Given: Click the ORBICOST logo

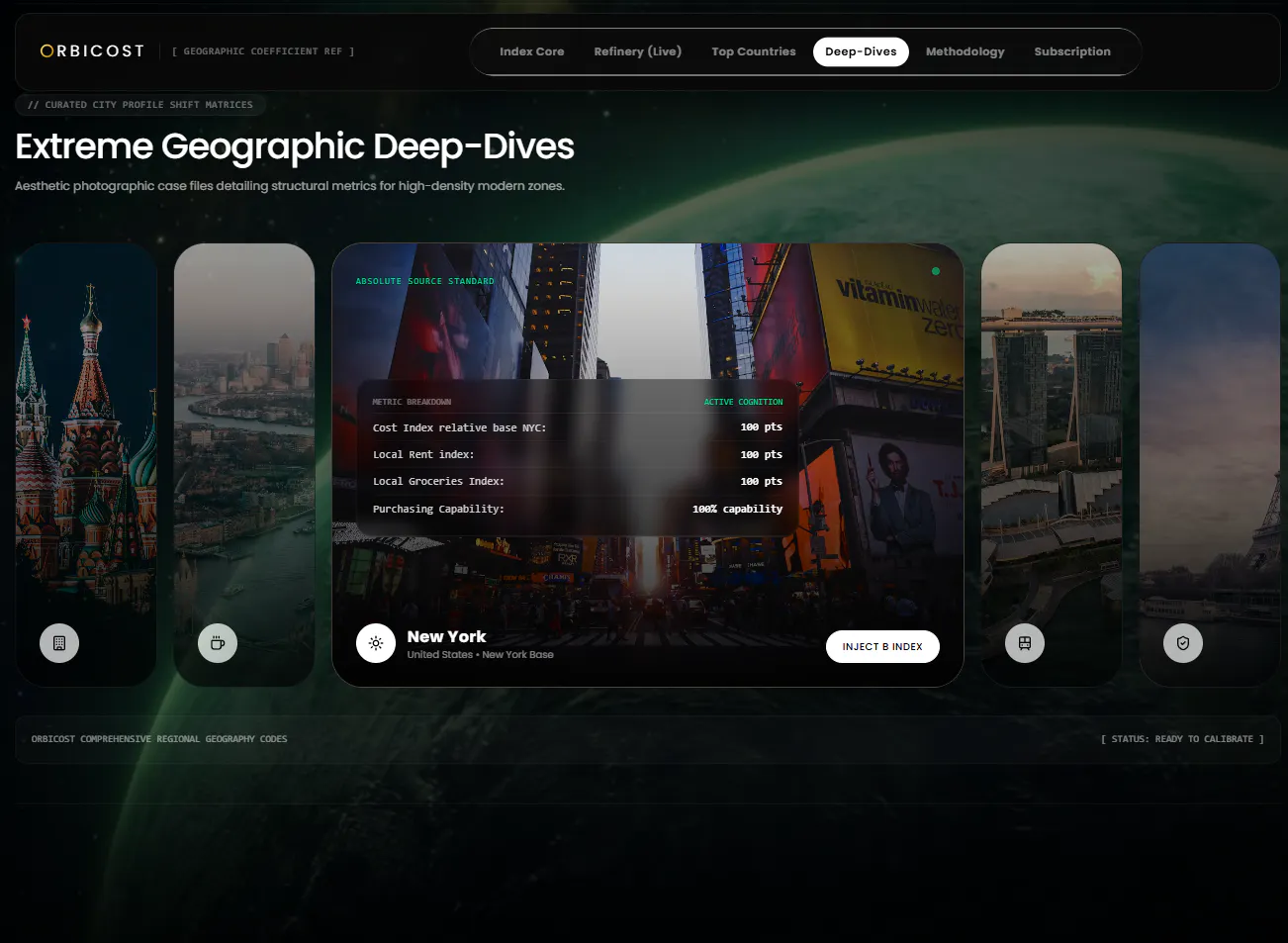Looking at the screenshot, I should [x=92, y=51].
